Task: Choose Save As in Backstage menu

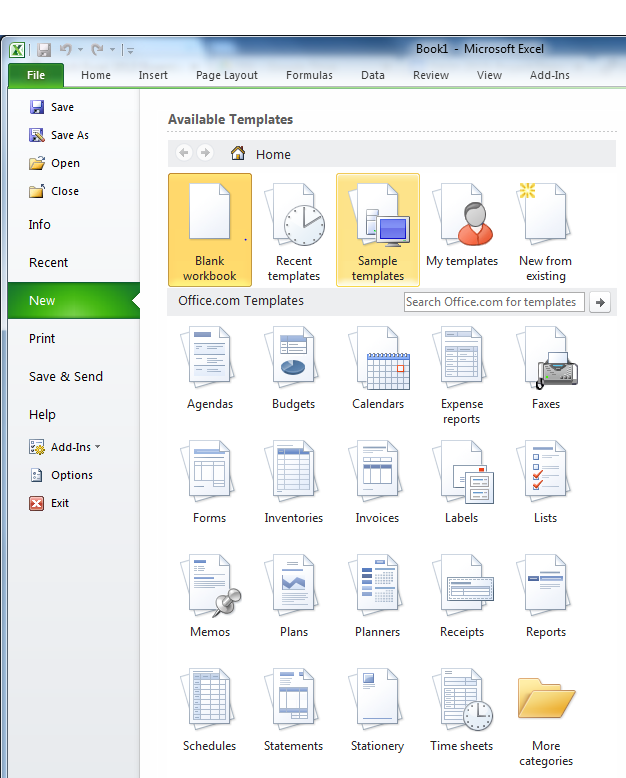Action: click(x=59, y=135)
